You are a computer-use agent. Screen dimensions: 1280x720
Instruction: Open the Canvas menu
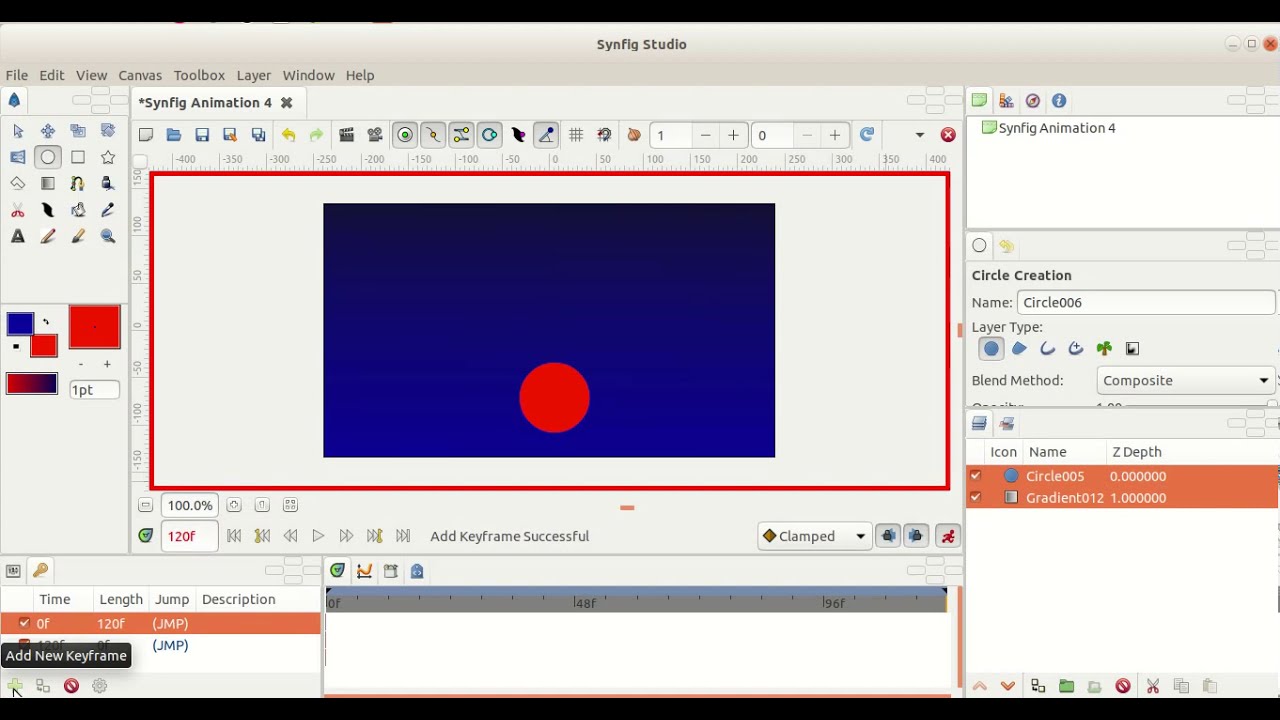140,75
